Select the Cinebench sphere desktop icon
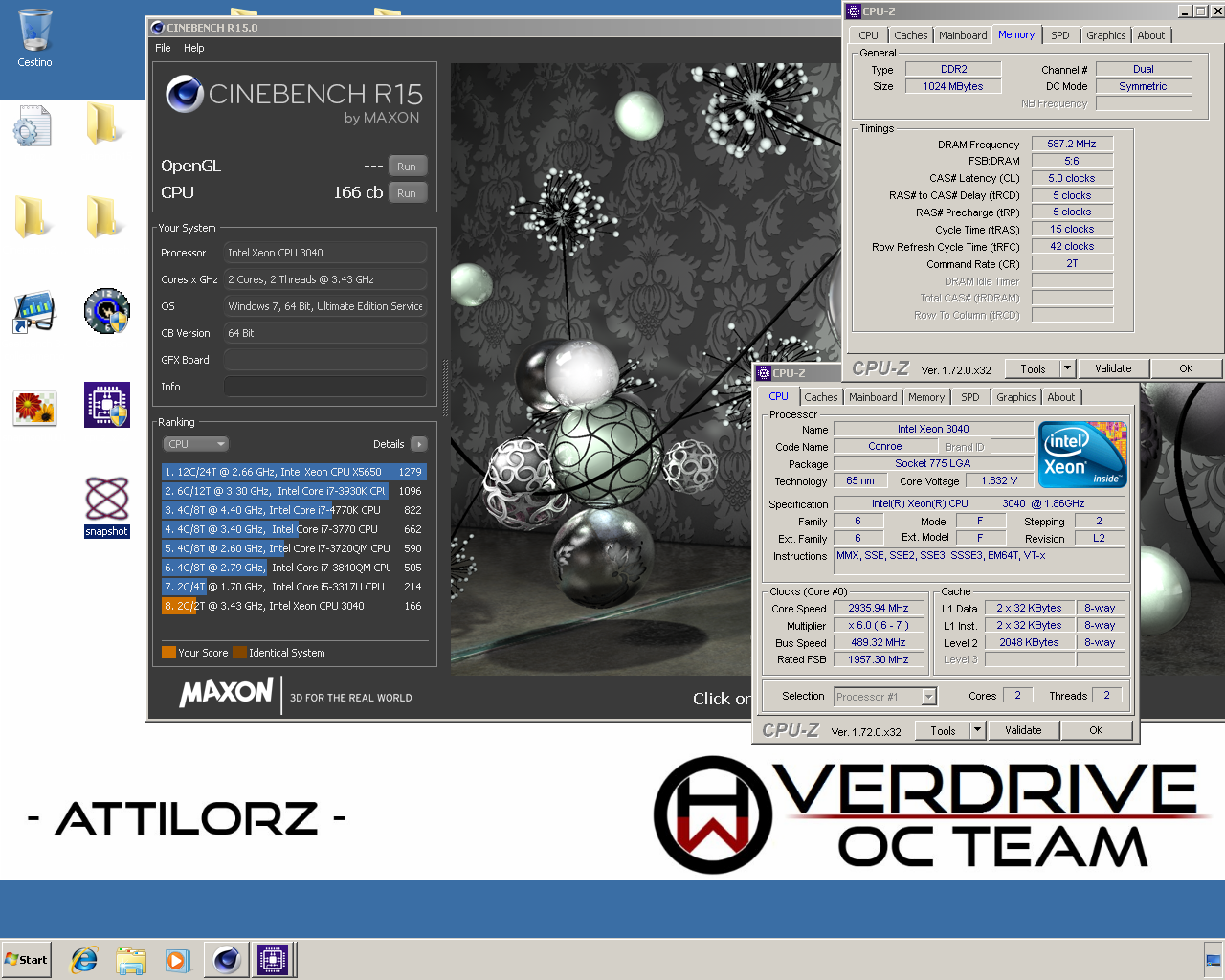The height and width of the screenshot is (980, 1225). (x=106, y=311)
